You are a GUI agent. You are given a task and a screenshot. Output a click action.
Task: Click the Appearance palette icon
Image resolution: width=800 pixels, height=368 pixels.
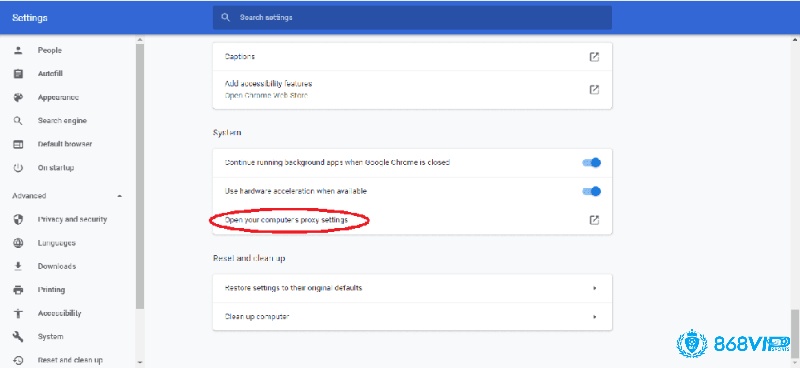pos(18,97)
